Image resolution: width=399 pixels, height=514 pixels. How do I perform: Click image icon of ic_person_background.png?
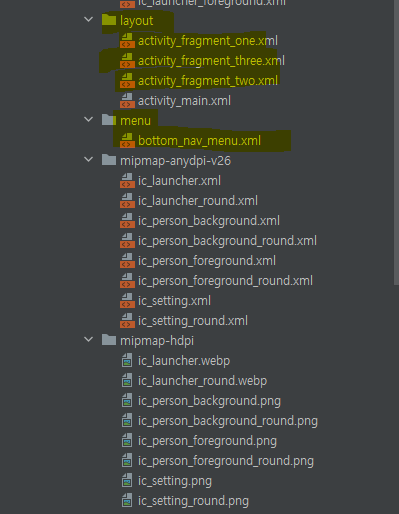127,401
